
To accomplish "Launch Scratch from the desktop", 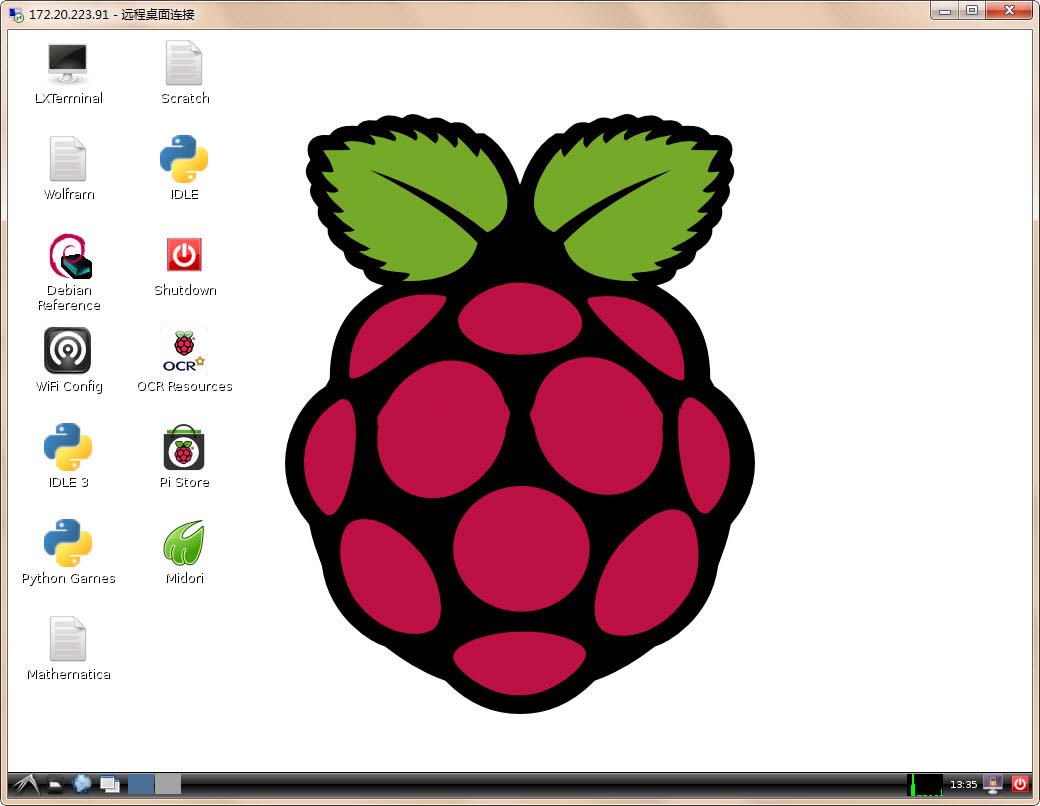I will coord(184,64).
